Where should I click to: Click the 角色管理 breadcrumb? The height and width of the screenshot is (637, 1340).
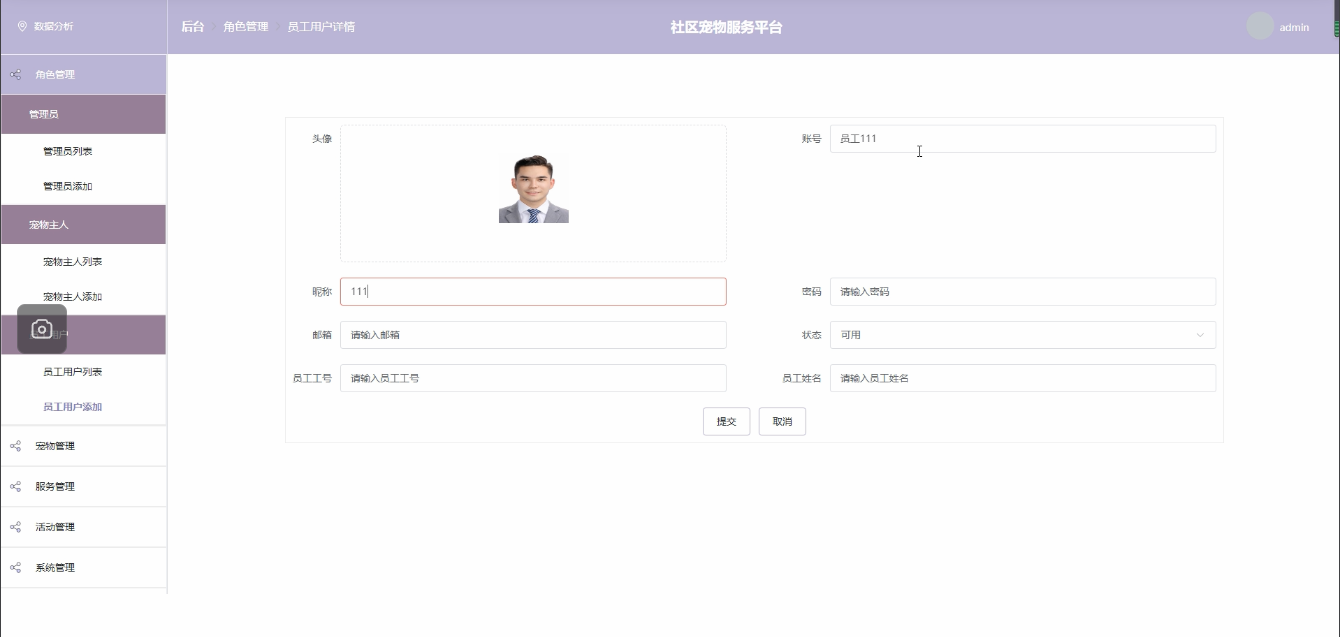[246, 27]
